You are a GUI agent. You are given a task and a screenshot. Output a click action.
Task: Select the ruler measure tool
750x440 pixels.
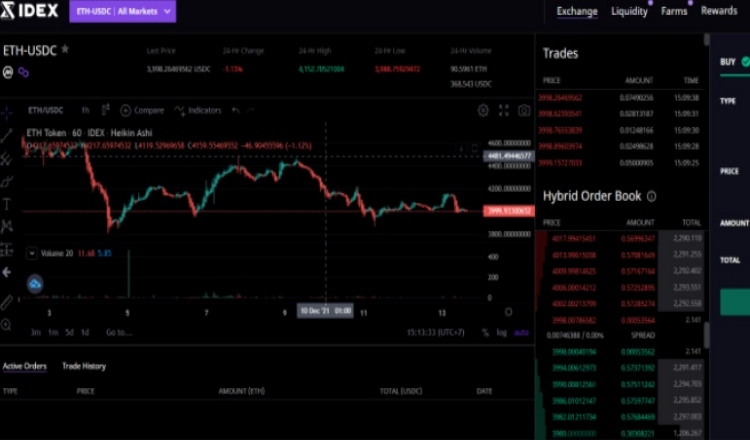pos(7,302)
